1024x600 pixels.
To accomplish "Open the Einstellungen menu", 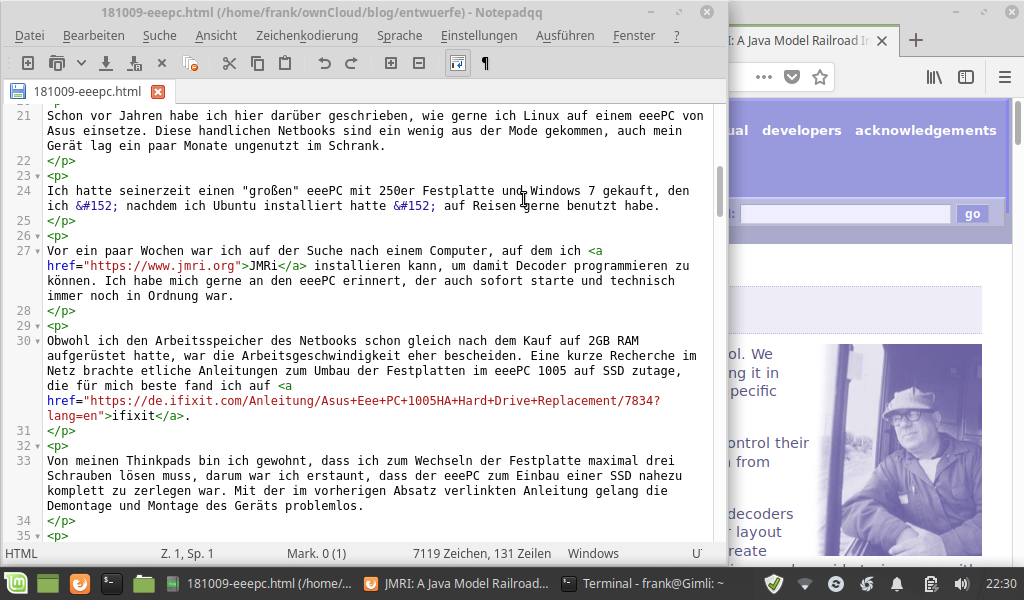I will coord(479,35).
